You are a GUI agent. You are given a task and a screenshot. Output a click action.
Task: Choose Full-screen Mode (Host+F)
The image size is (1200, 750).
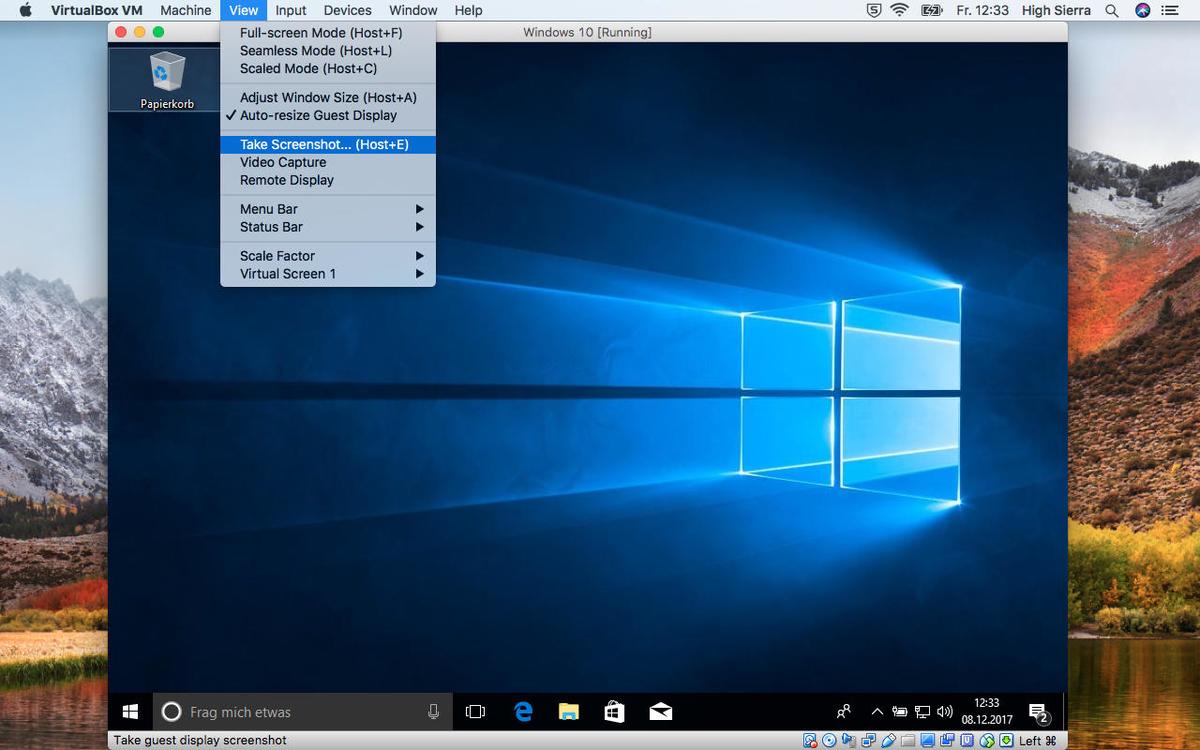click(x=327, y=33)
